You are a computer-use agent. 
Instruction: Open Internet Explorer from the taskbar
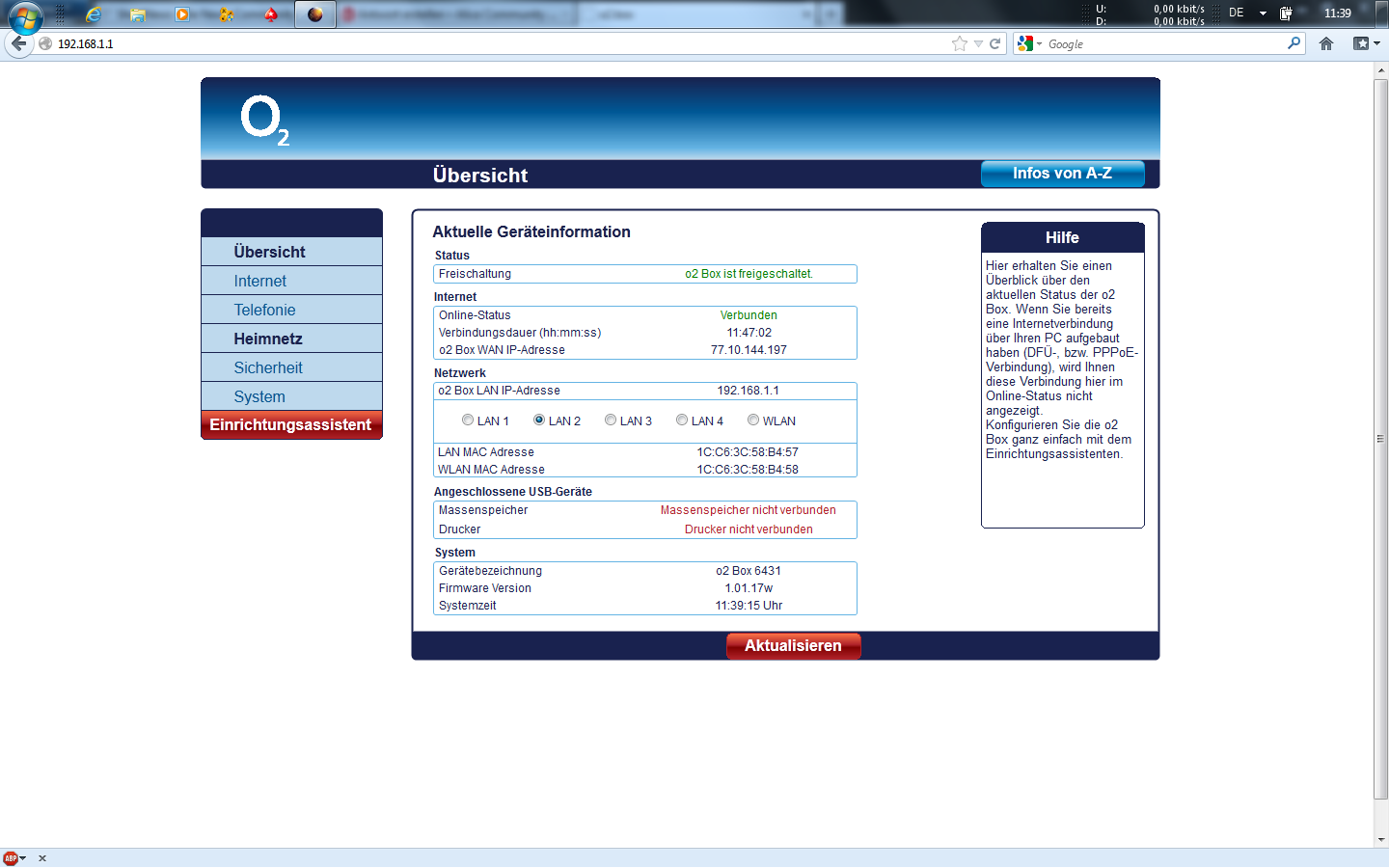coord(94,14)
